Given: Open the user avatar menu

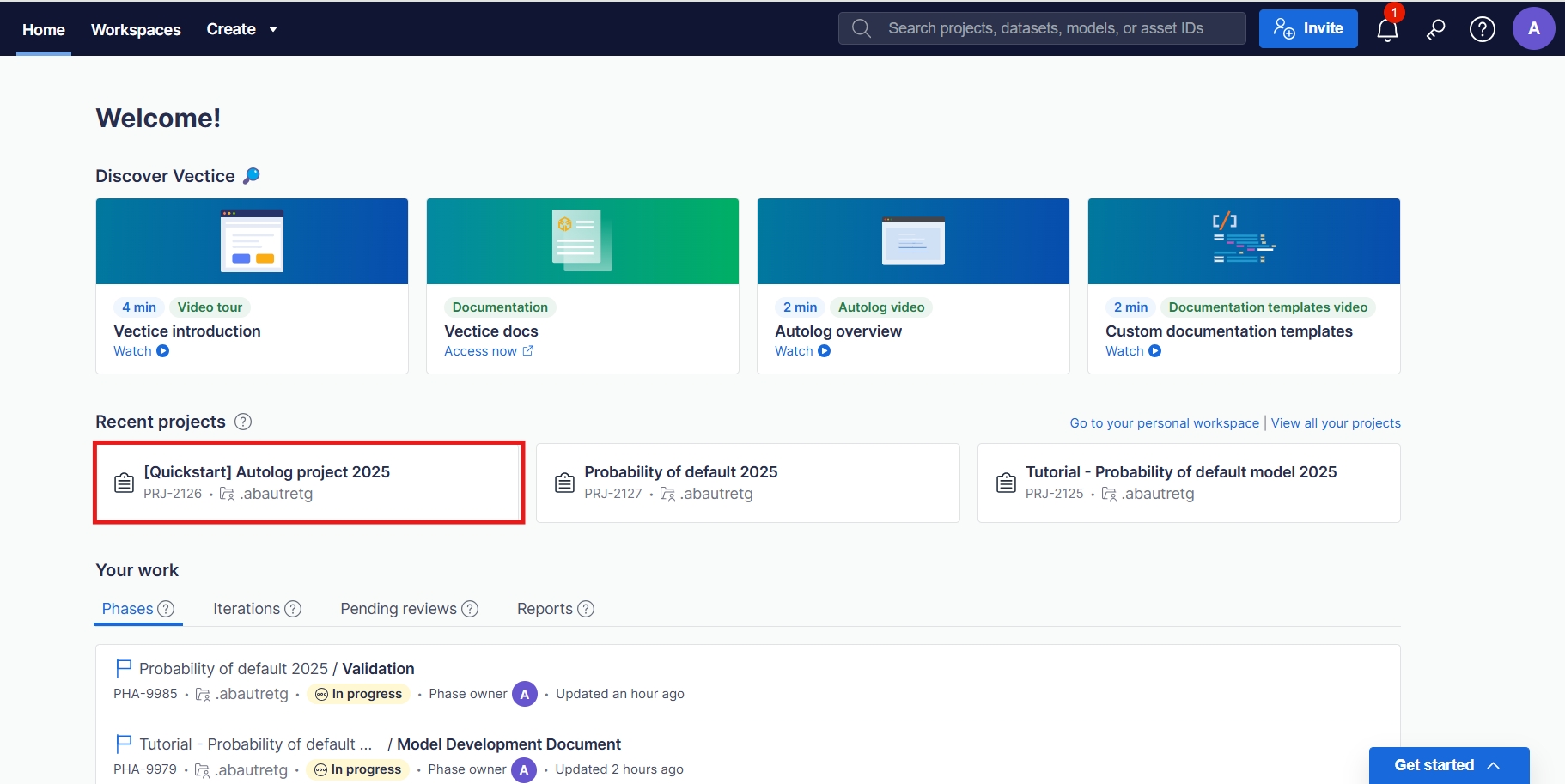Looking at the screenshot, I should point(1533,29).
